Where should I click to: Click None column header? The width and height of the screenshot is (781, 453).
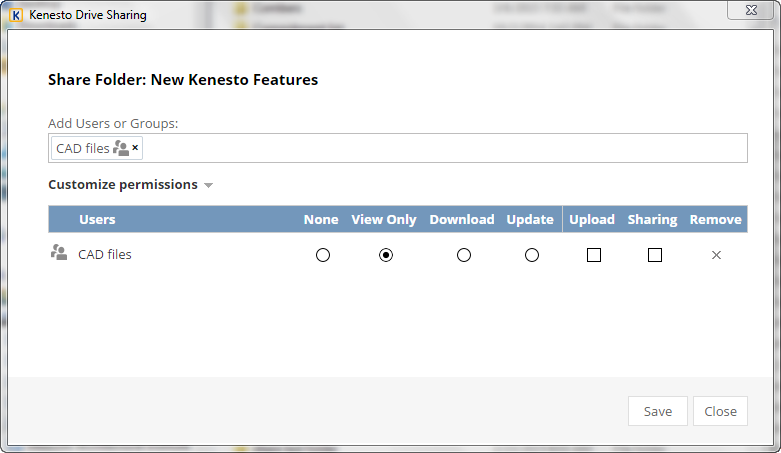321,219
